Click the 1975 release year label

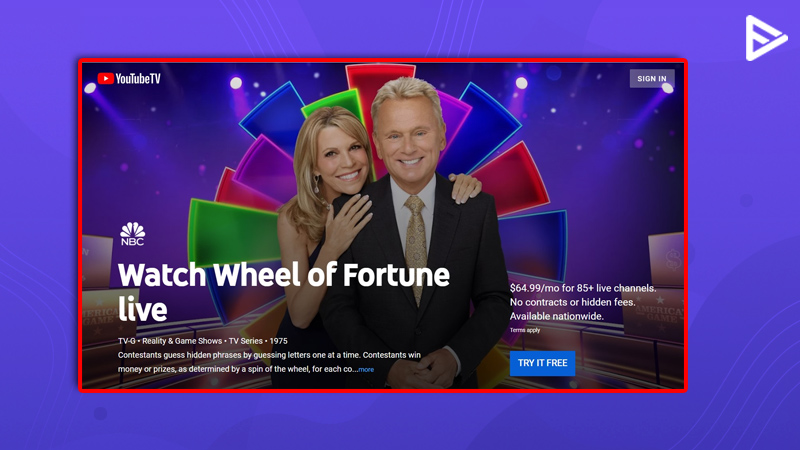tap(279, 341)
